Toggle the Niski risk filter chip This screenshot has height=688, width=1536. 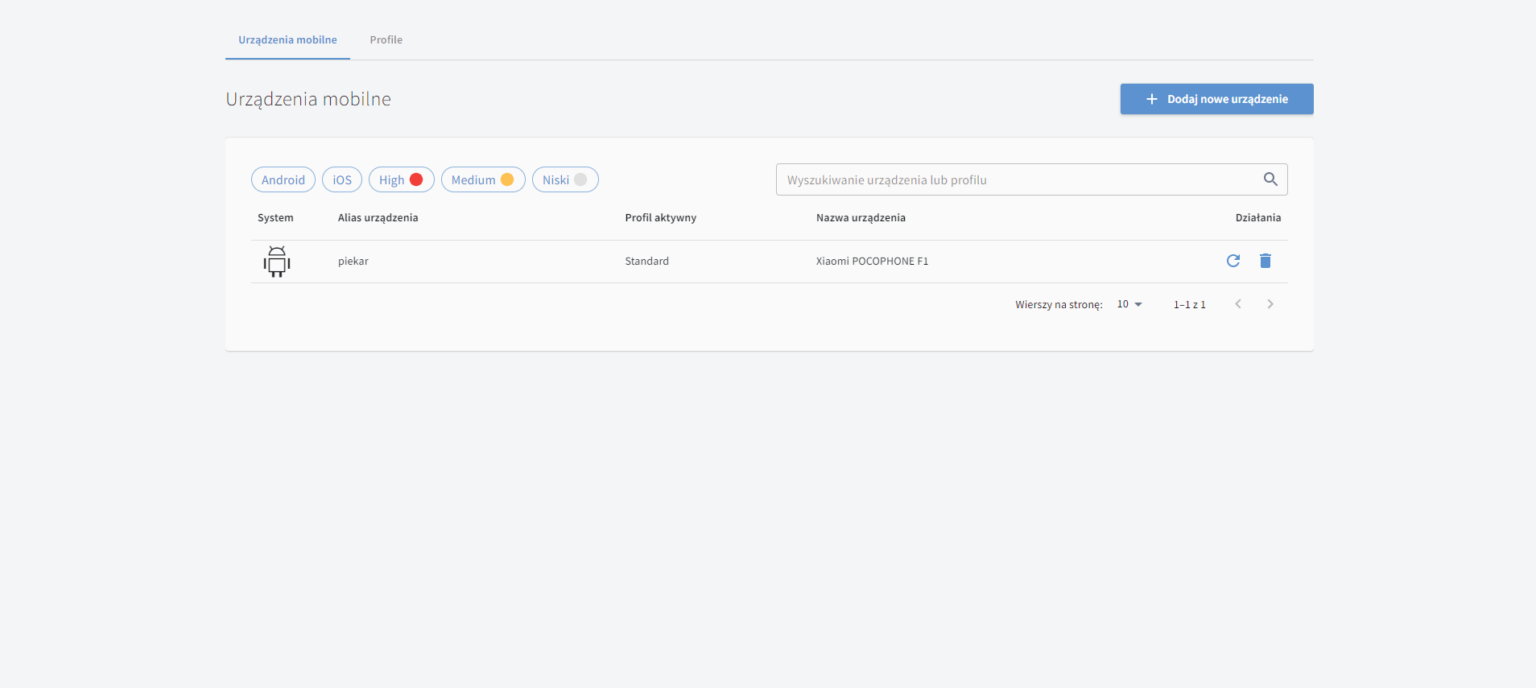click(565, 180)
